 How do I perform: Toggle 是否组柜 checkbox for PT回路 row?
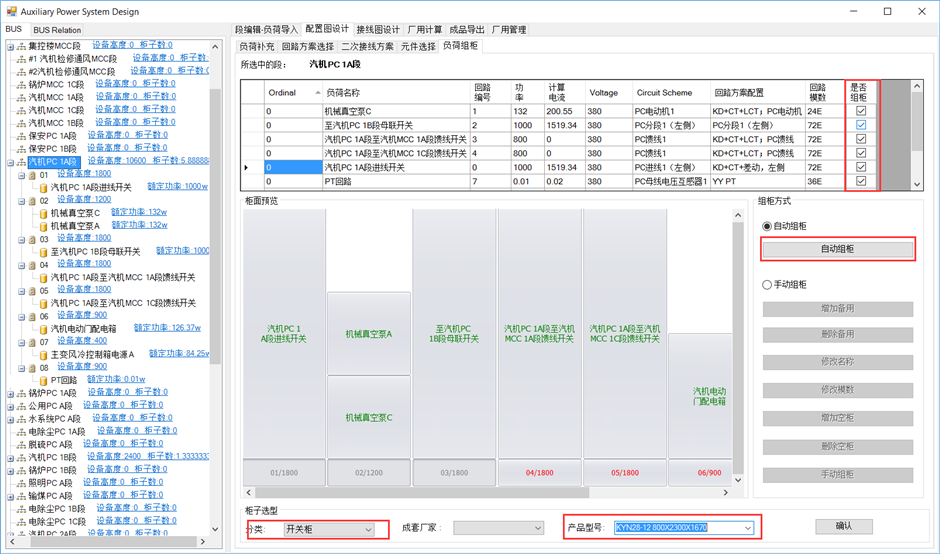pyautogui.click(x=861, y=180)
